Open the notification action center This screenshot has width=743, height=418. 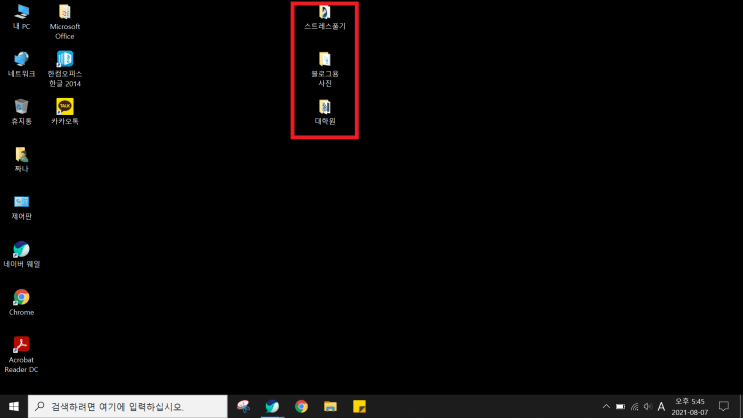point(724,407)
